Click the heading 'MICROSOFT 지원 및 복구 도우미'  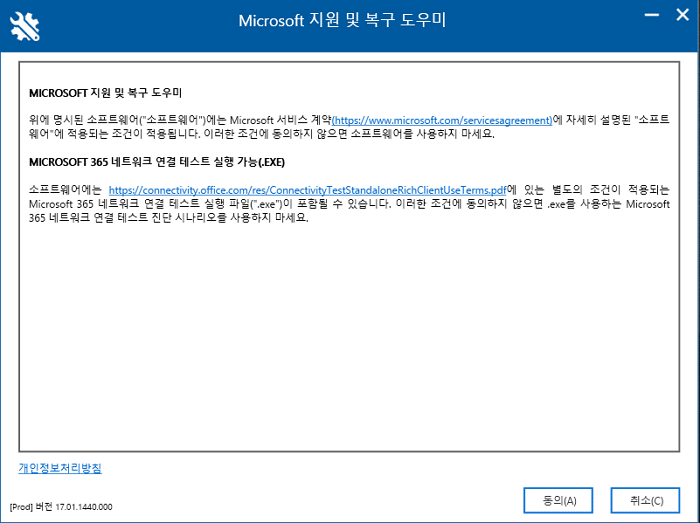tap(105, 93)
